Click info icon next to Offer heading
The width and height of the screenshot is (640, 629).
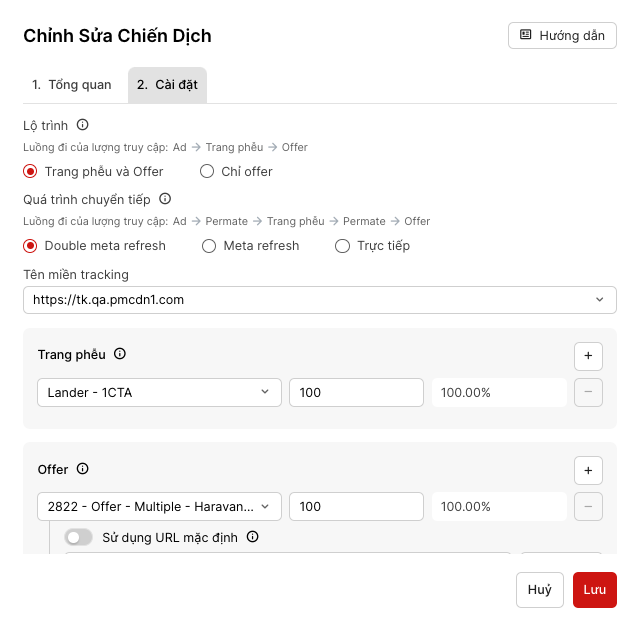coord(83,468)
